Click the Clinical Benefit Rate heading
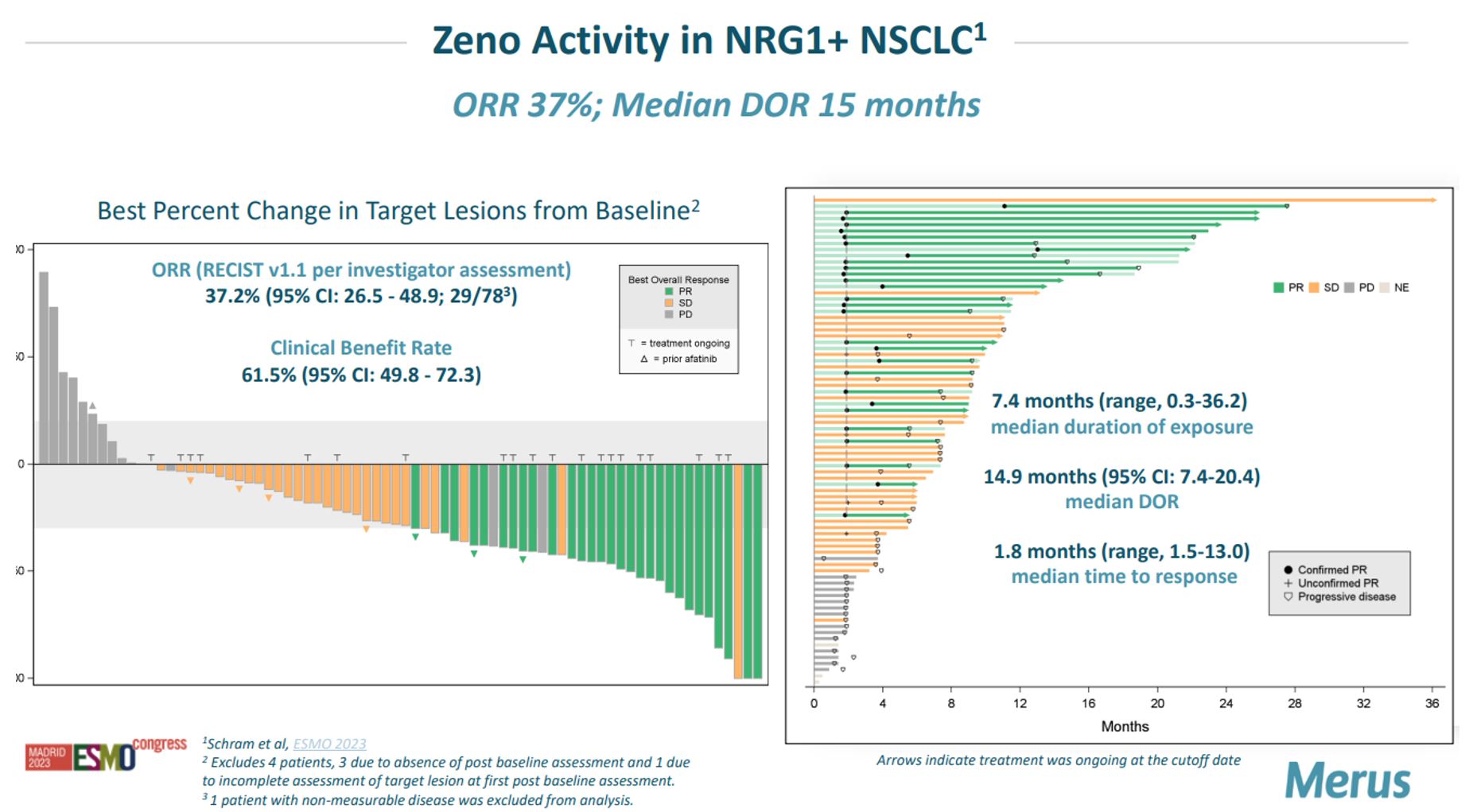1473x812 pixels. pyautogui.click(x=360, y=348)
